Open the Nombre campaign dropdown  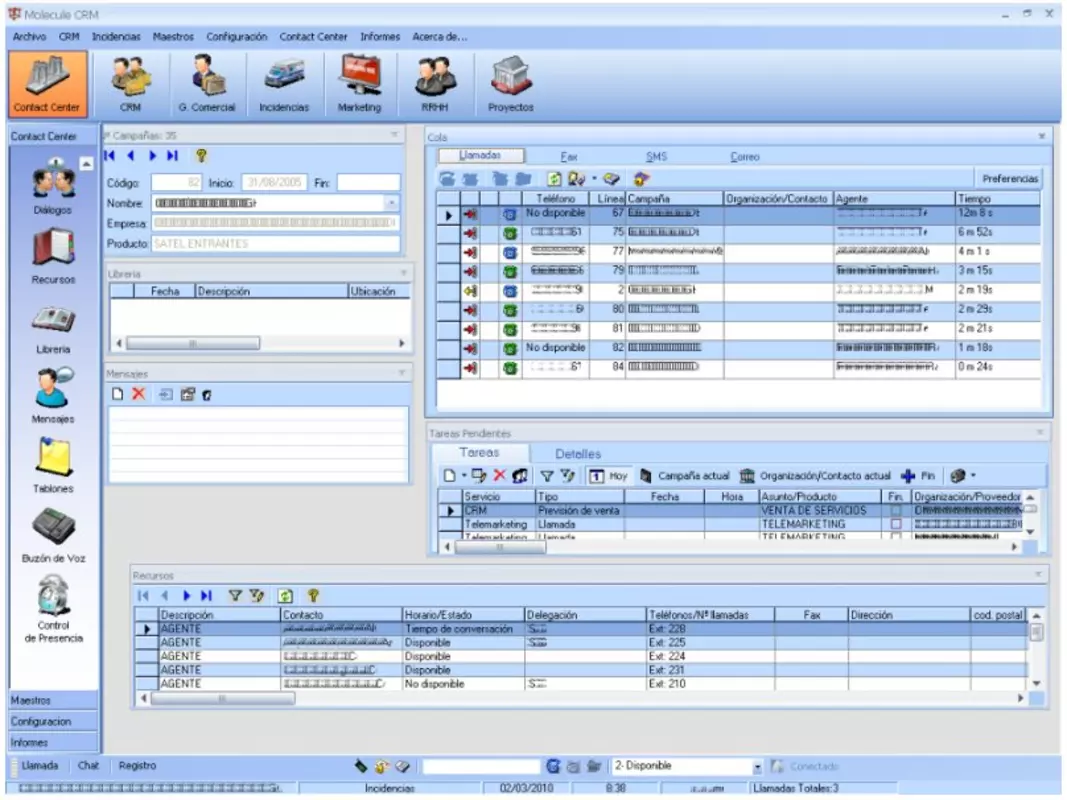(x=392, y=203)
